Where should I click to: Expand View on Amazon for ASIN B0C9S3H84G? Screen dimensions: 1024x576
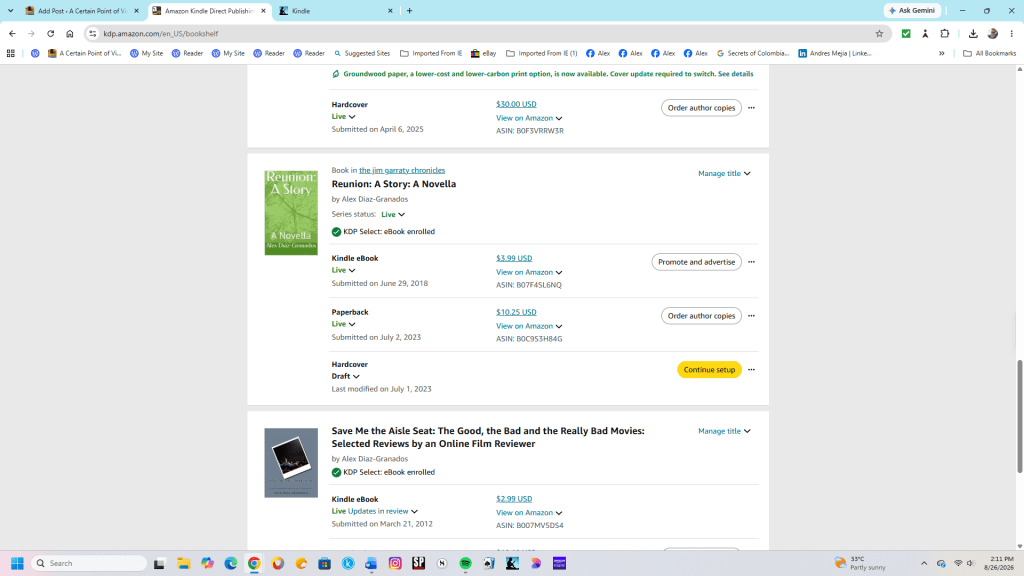(x=529, y=326)
